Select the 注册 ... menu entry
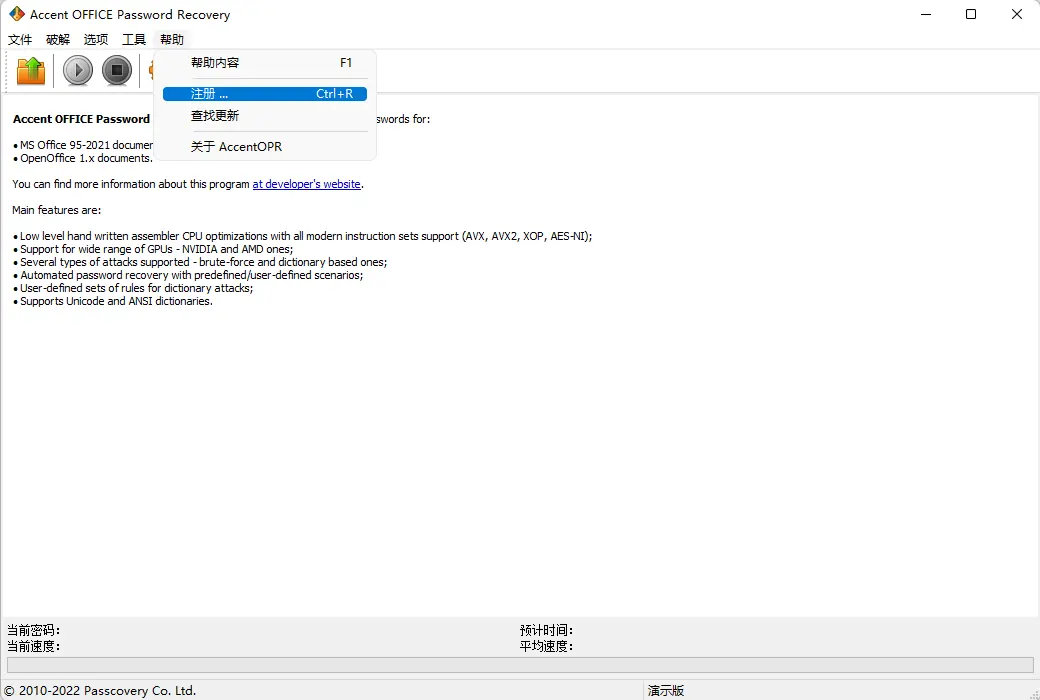The width and height of the screenshot is (1040, 700). pyautogui.click(x=265, y=94)
